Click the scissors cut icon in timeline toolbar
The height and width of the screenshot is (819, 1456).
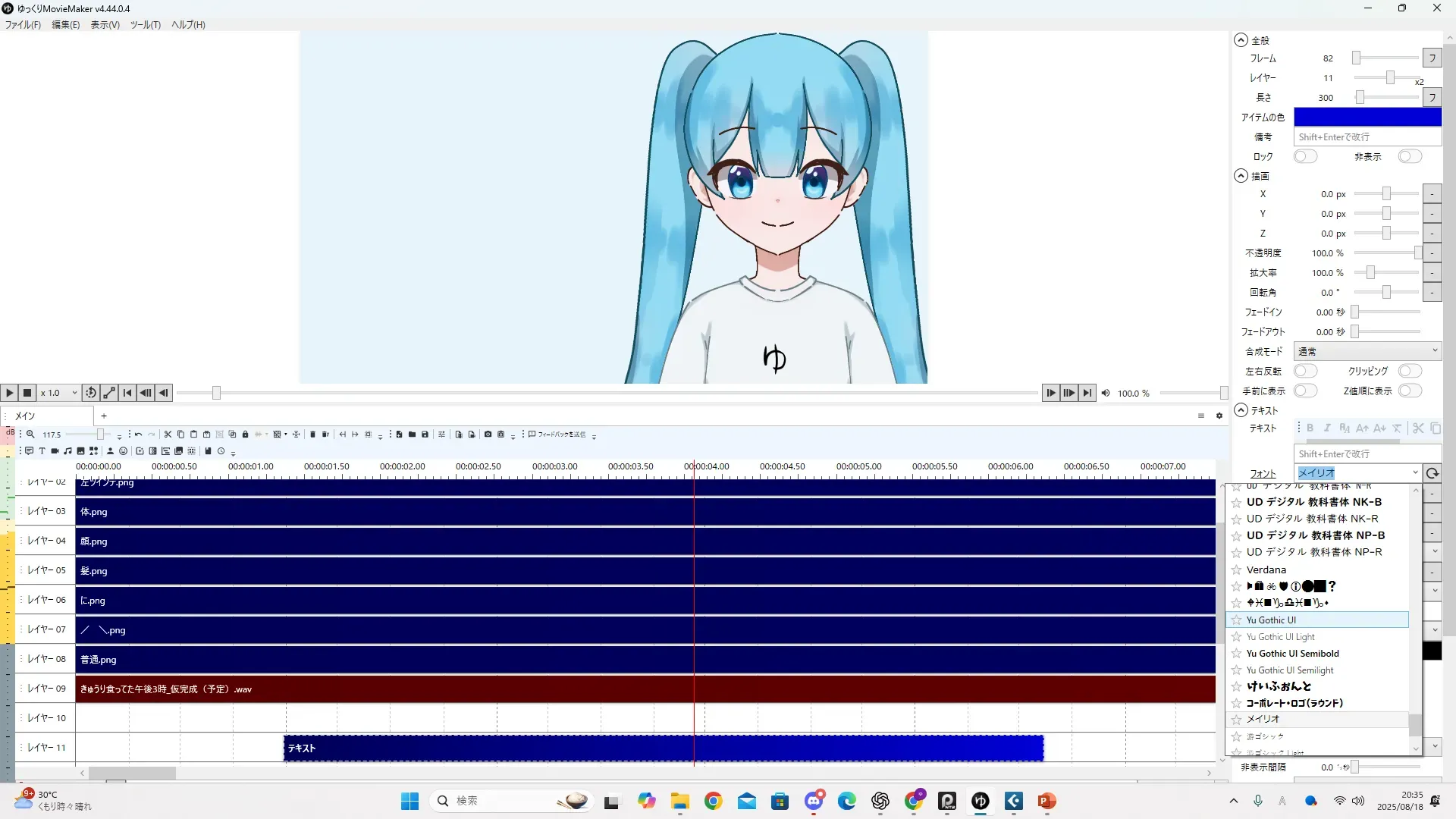[x=168, y=435]
